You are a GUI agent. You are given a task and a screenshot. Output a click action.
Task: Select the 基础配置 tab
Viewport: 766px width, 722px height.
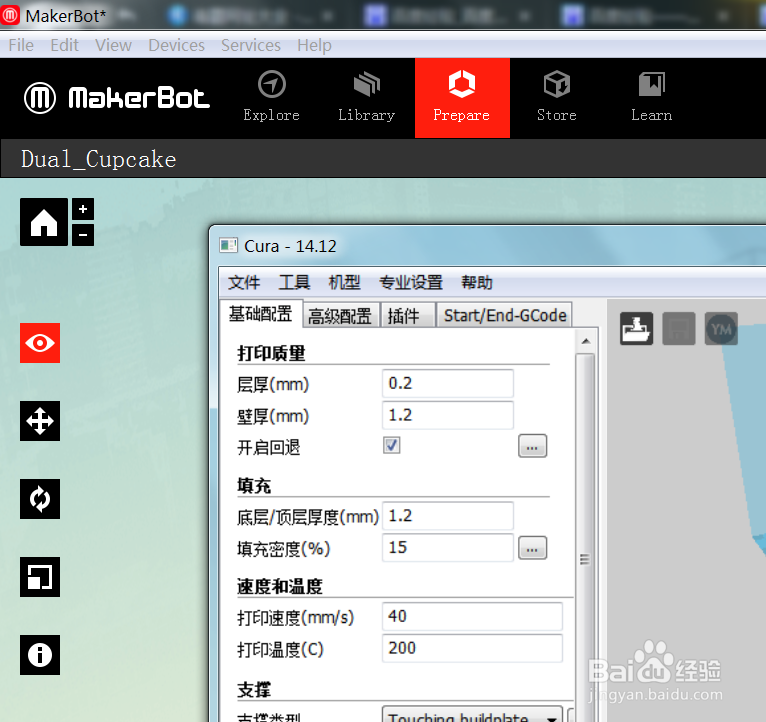[260, 314]
